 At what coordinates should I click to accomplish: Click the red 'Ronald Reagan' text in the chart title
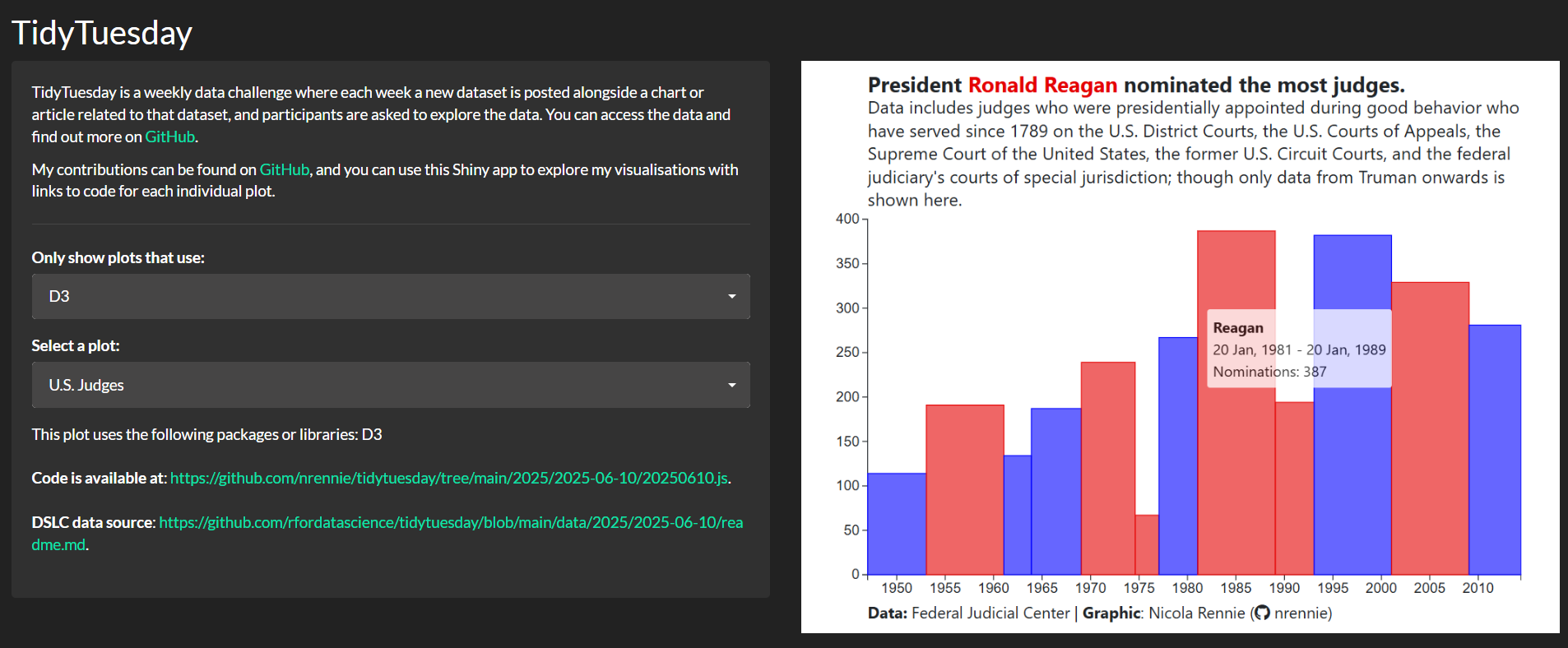click(x=1042, y=85)
